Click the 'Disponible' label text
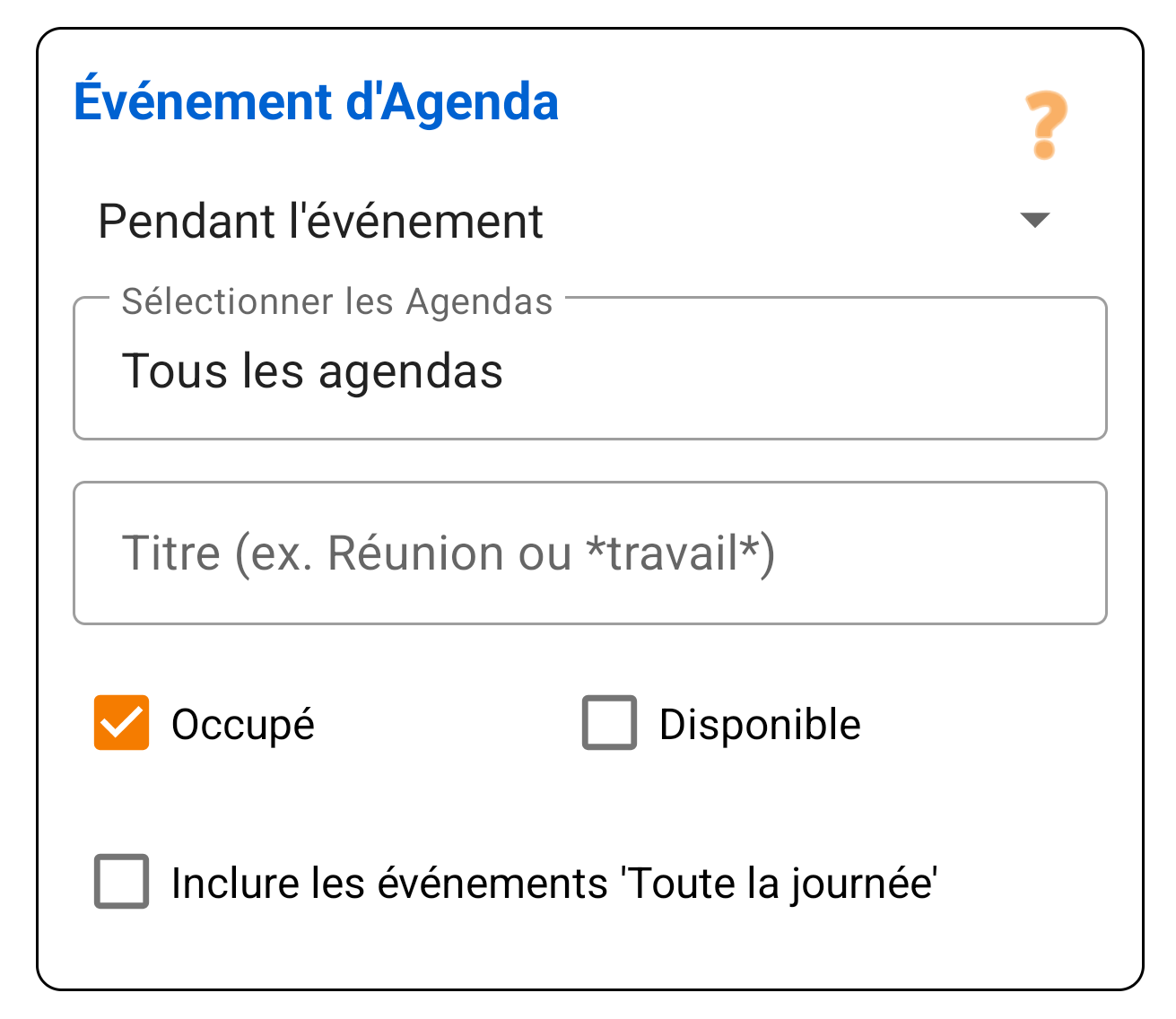 [759, 723]
